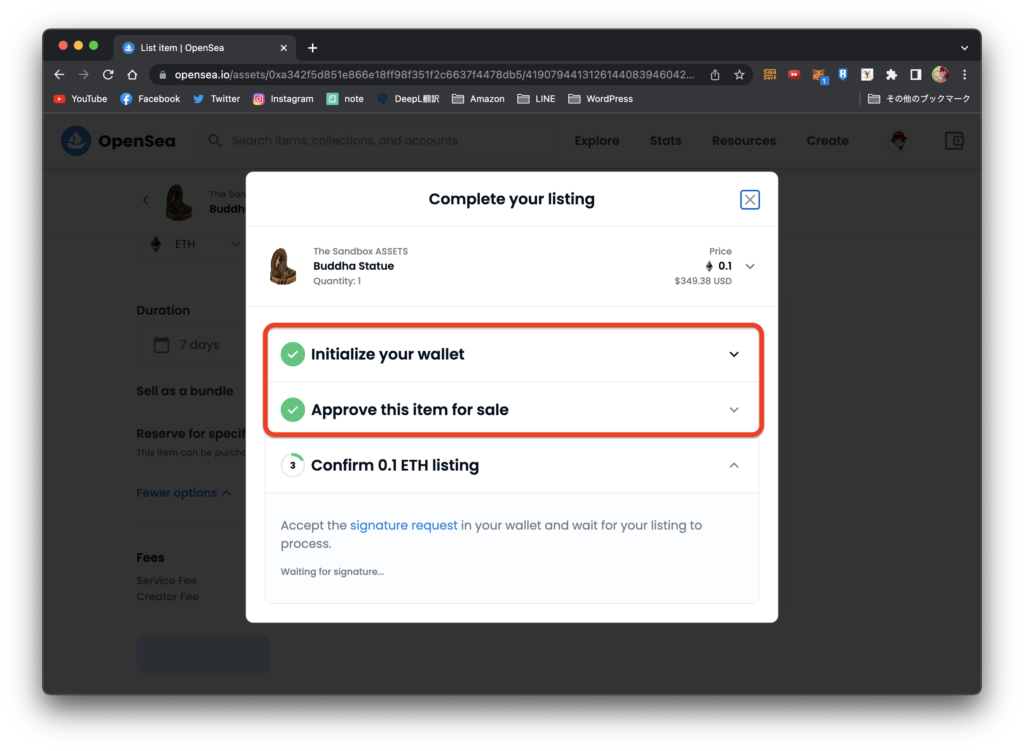The image size is (1024, 751).
Task: Open the blue shield extension icon
Action: 843,74
